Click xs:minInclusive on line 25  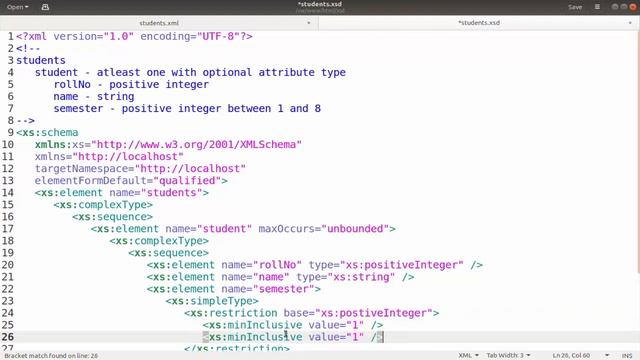tap(256, 325)
